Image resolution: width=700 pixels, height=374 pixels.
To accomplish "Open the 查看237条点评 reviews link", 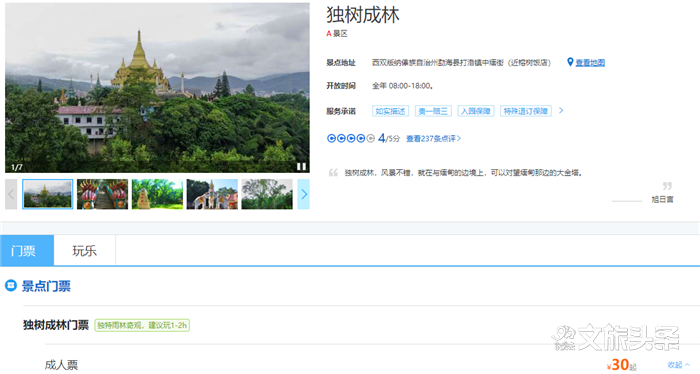I will tap(433, 139).
